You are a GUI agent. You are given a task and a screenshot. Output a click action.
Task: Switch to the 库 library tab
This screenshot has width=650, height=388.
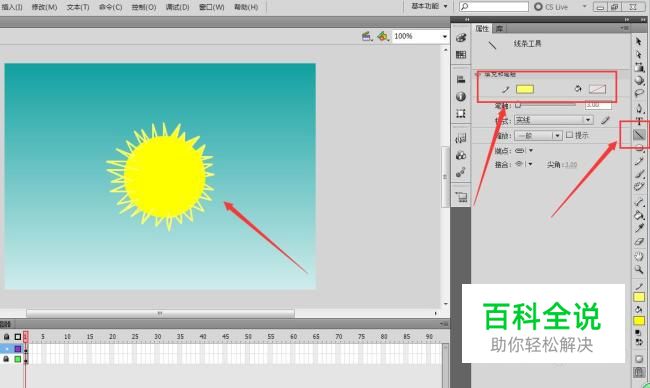[500, 28]
